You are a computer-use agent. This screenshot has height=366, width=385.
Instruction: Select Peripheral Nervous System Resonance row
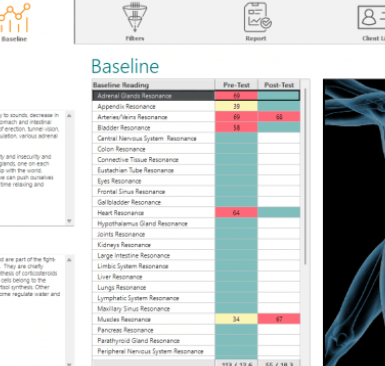tap(196, 351)
